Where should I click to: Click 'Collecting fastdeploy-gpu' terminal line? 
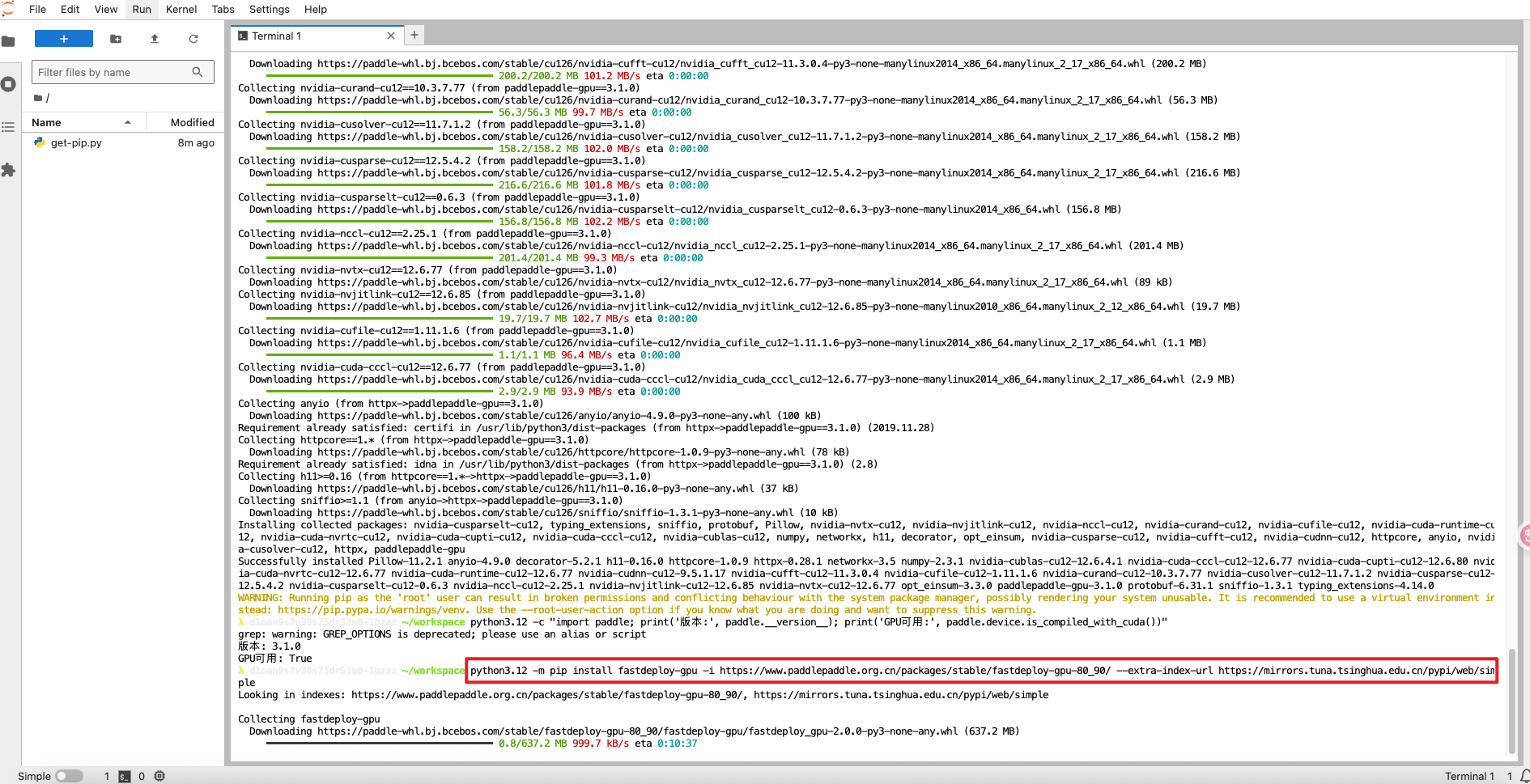tap(308, 719)
